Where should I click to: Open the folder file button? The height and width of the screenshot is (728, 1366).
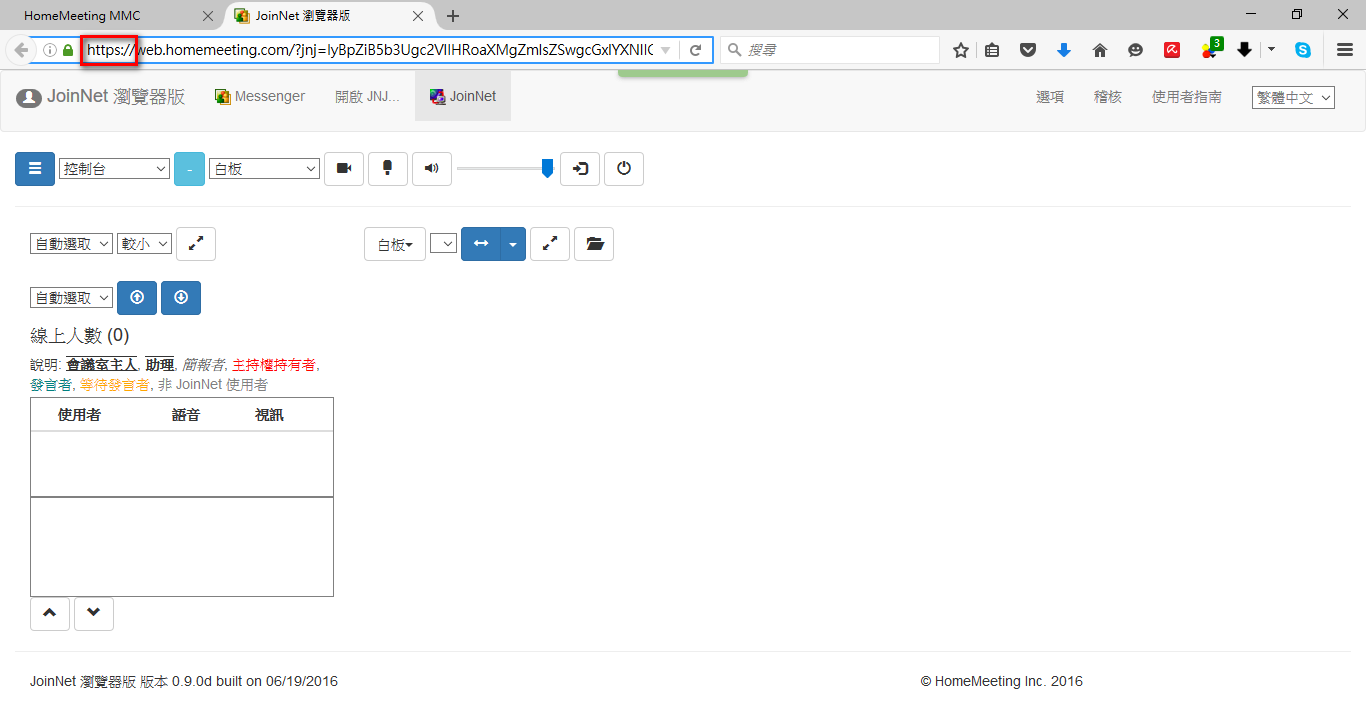coord(594,244)
